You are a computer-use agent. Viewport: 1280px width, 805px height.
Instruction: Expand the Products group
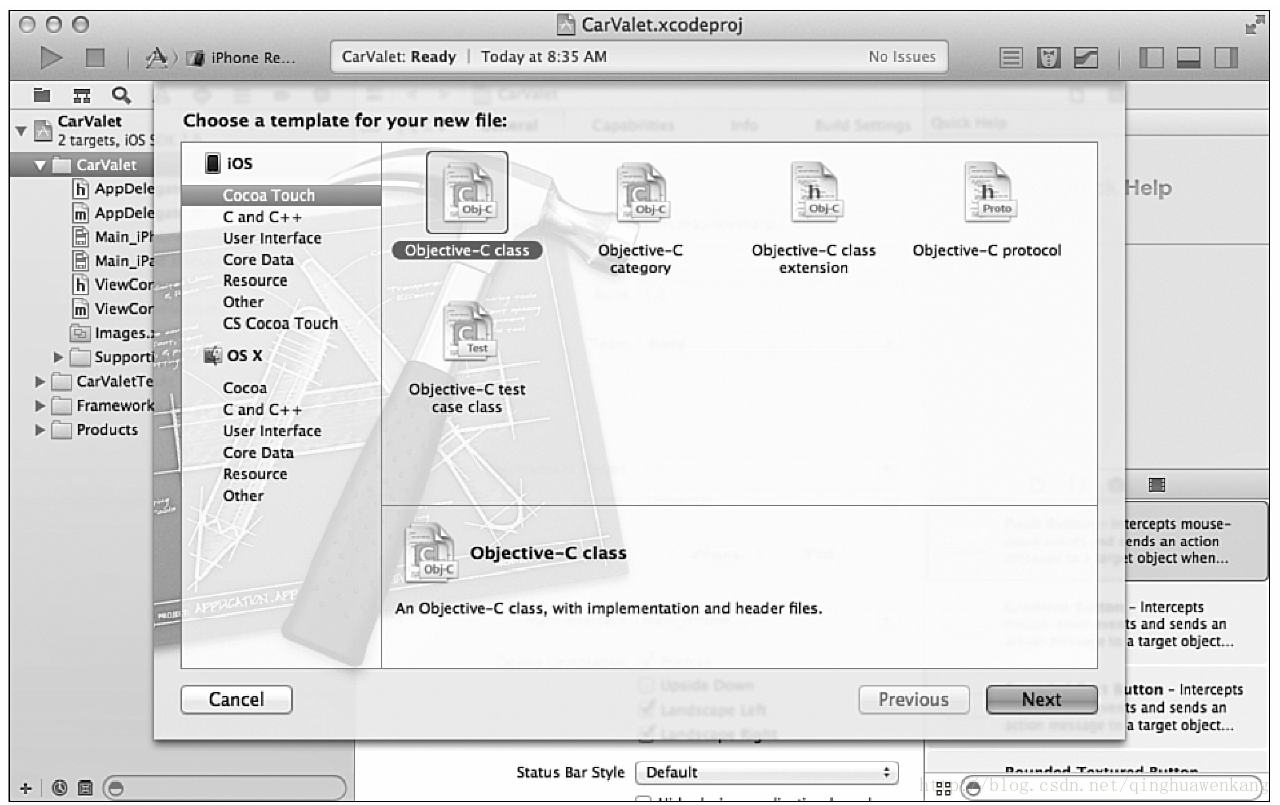coord(40,430)
